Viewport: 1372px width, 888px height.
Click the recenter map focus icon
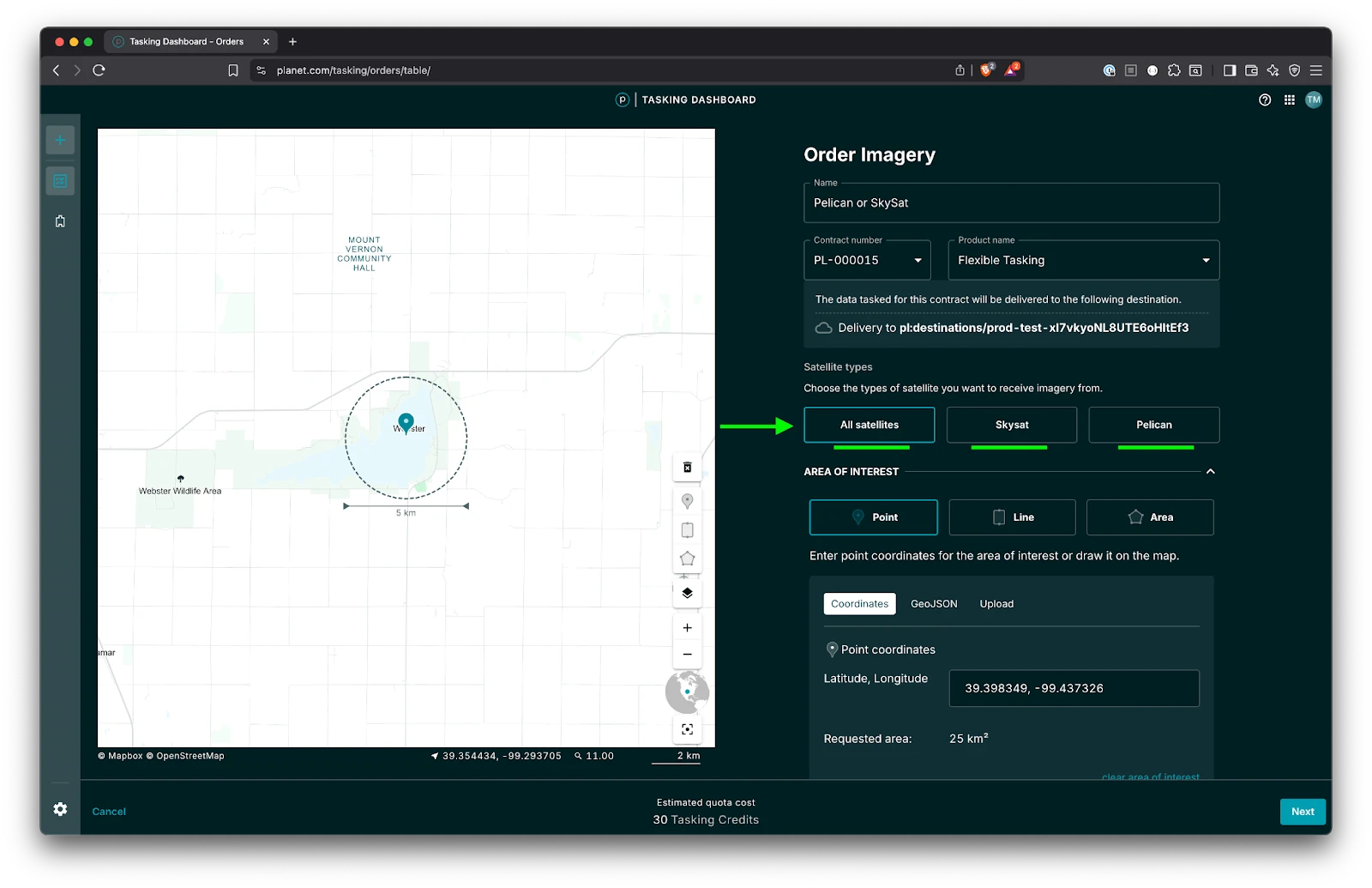(687, 729)
